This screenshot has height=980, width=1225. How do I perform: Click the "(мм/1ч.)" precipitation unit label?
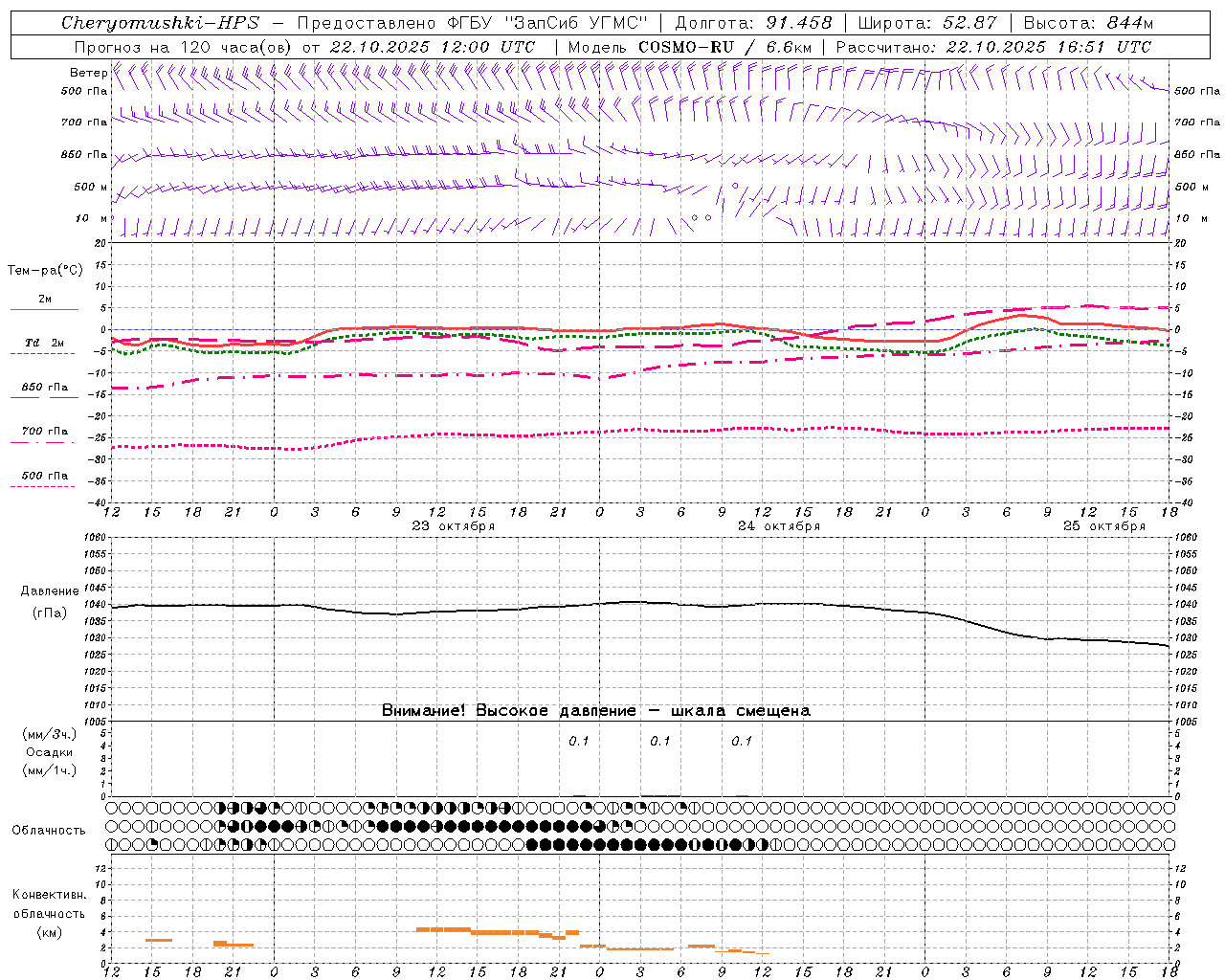click(x=50, y=770)
